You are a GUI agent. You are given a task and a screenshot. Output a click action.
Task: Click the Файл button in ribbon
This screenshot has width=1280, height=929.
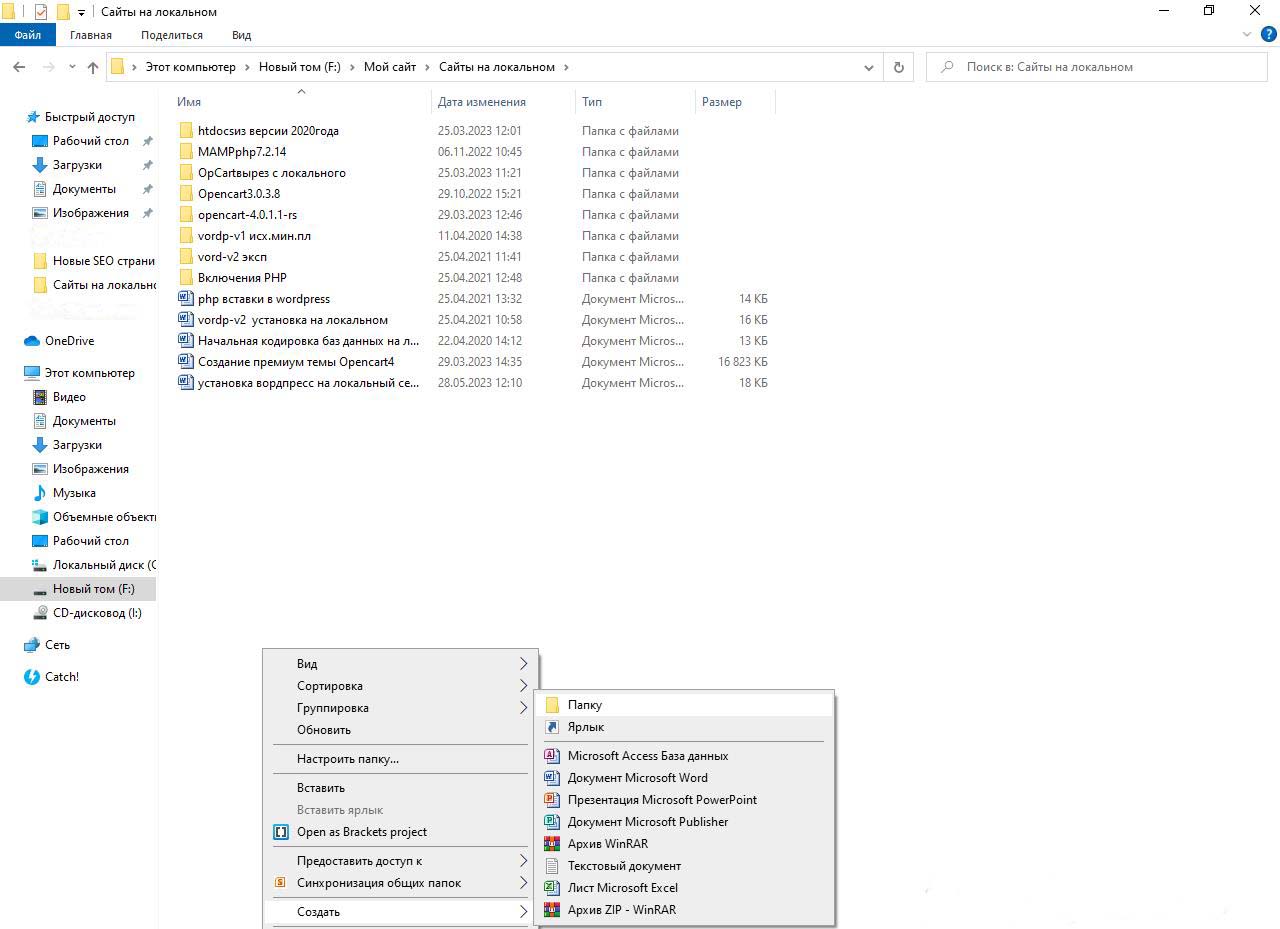click(28, 35)
